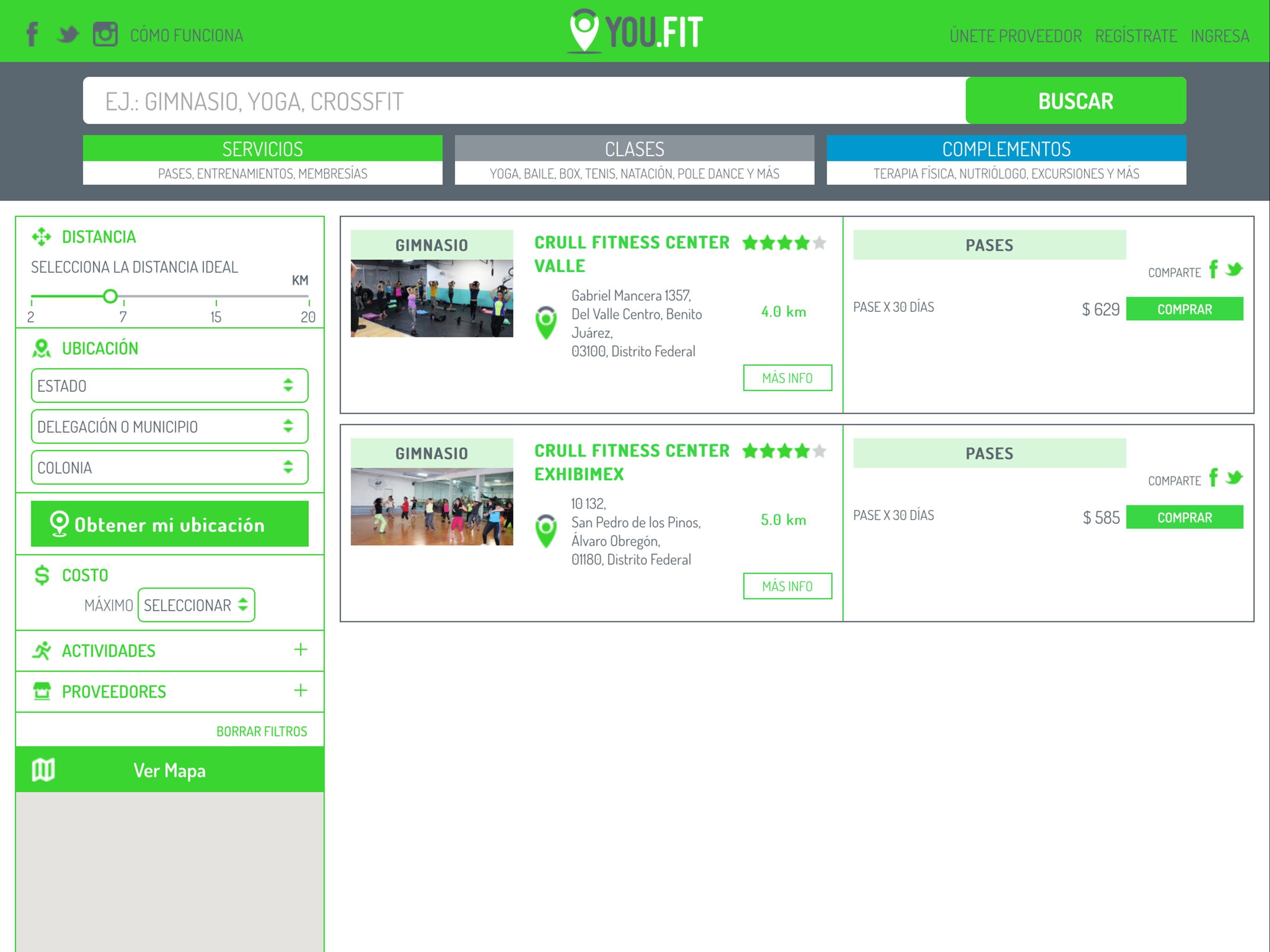Open the Delegación o Municipio dropdown

click(x=169, y=426)
